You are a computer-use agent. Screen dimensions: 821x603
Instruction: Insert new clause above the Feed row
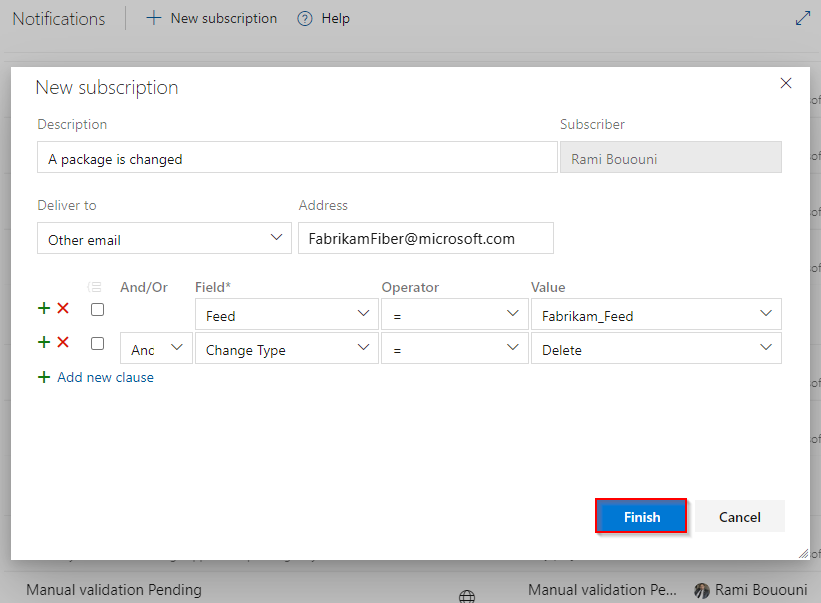[43, 308]
